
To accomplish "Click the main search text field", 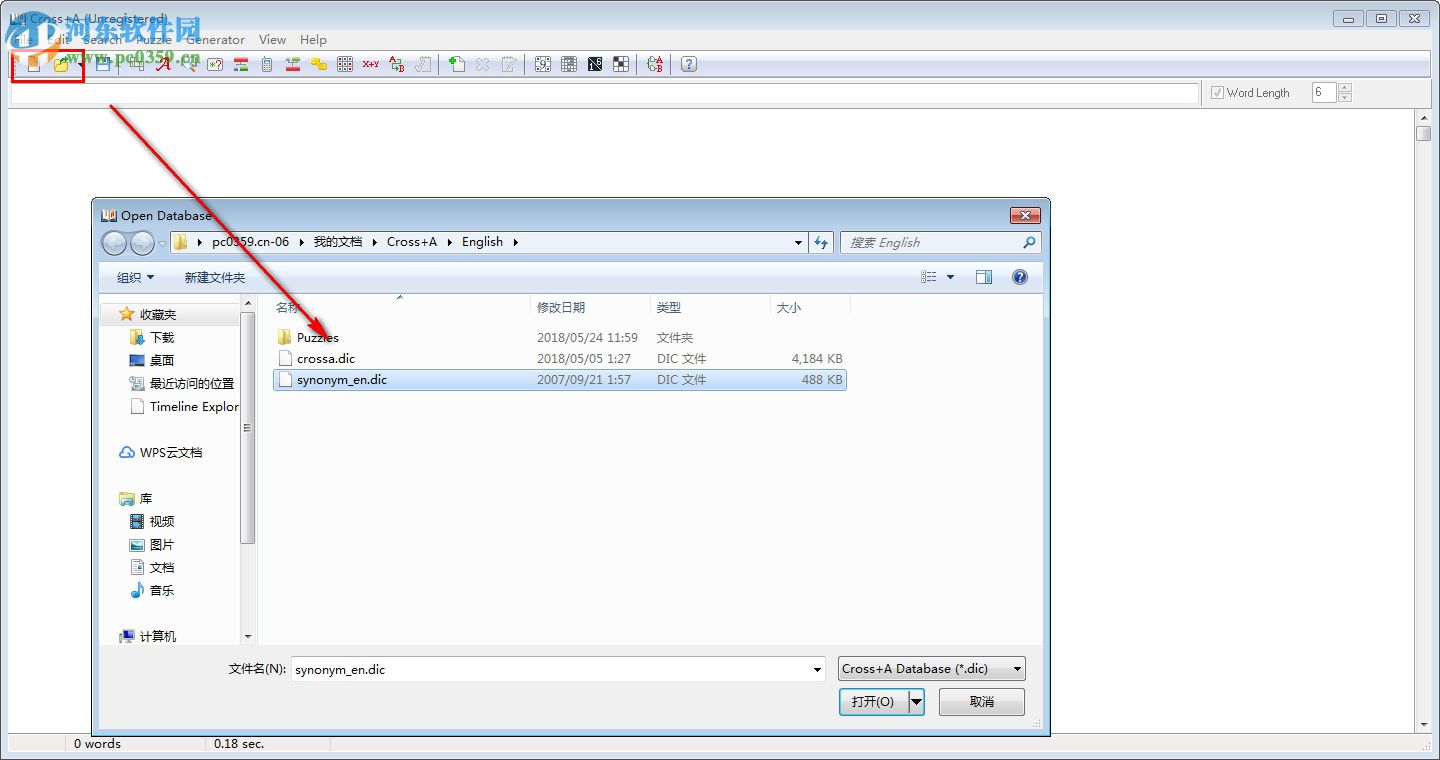I will click(604, 93).
